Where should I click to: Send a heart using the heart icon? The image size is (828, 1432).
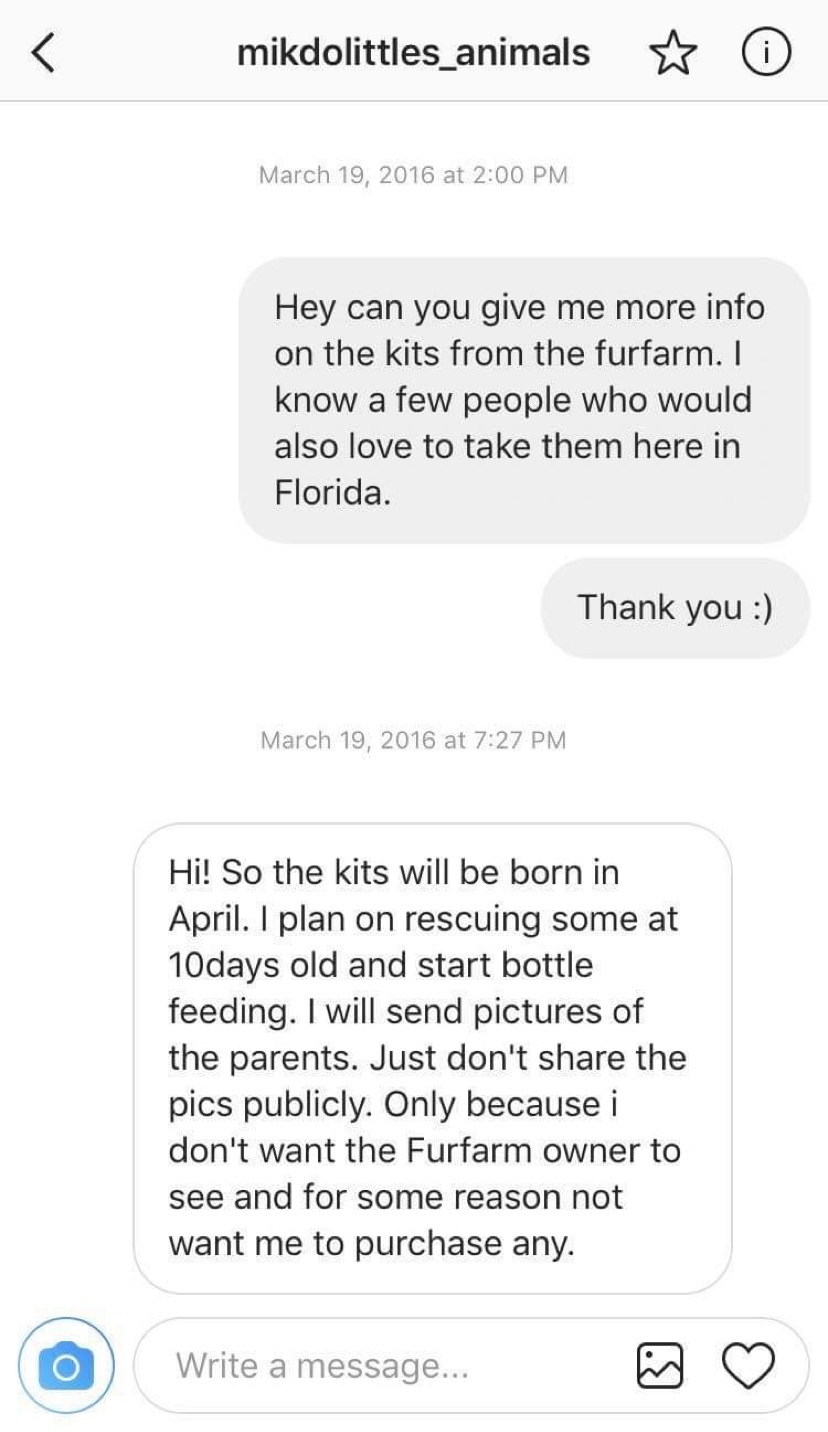(749, 1365)
